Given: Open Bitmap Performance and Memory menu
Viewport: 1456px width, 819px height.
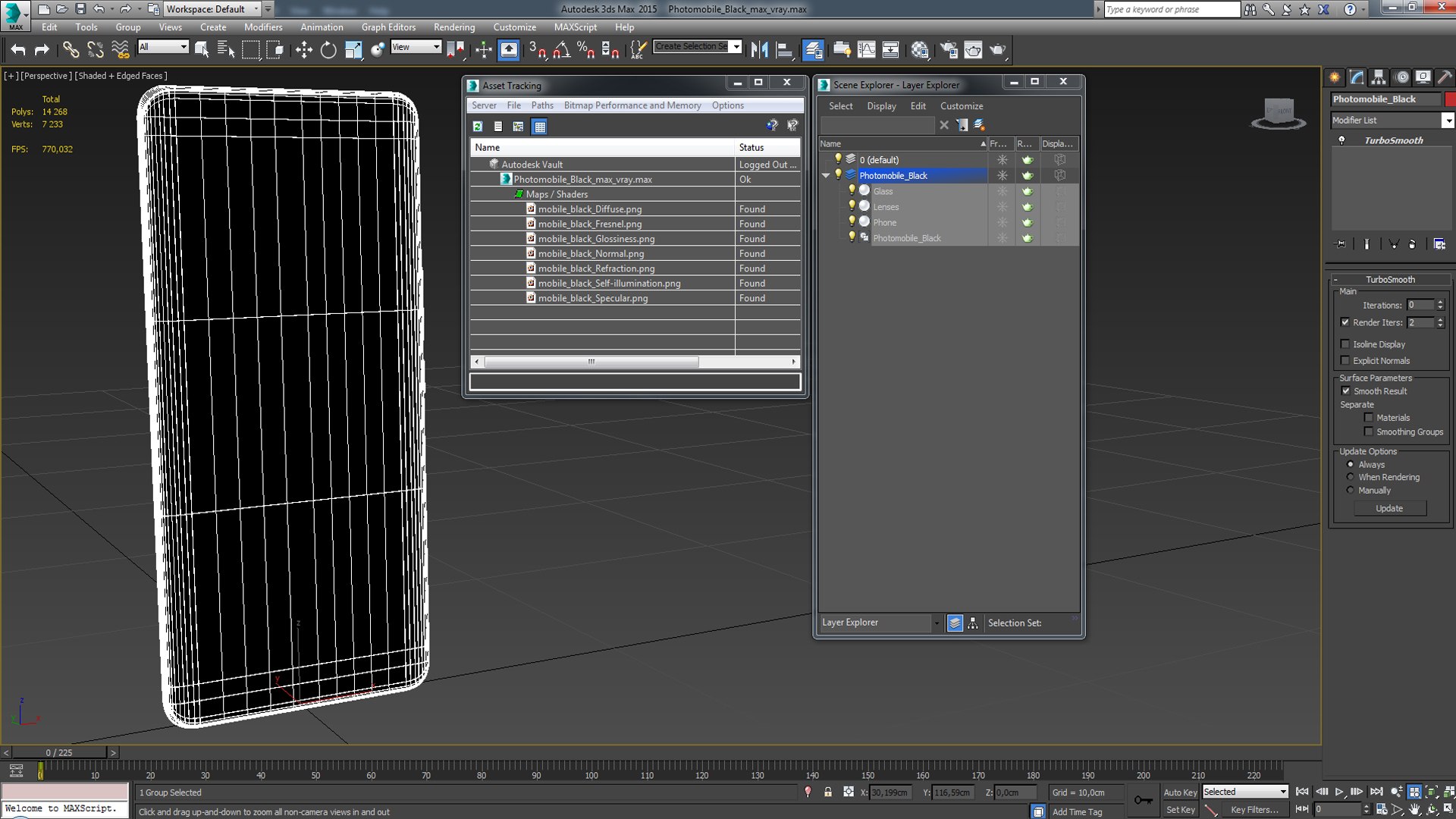Looking at the screenshot, I should pos(632,105).
